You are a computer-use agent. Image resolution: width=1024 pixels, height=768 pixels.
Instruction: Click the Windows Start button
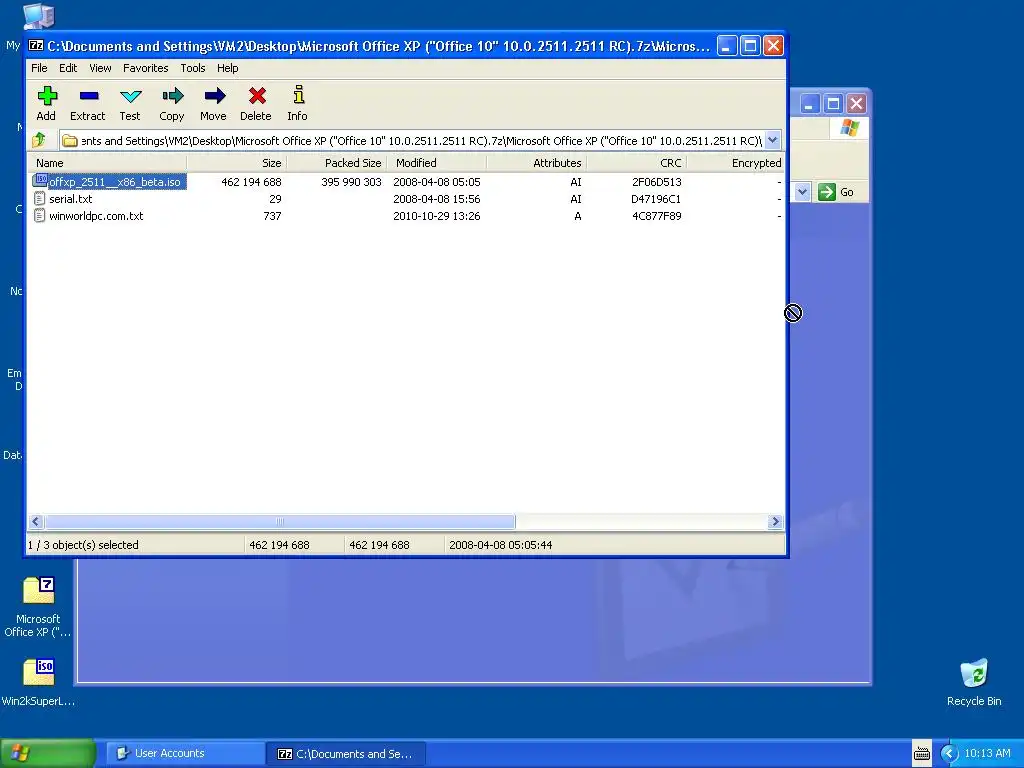pyautogui.click(x=48, y=753)
